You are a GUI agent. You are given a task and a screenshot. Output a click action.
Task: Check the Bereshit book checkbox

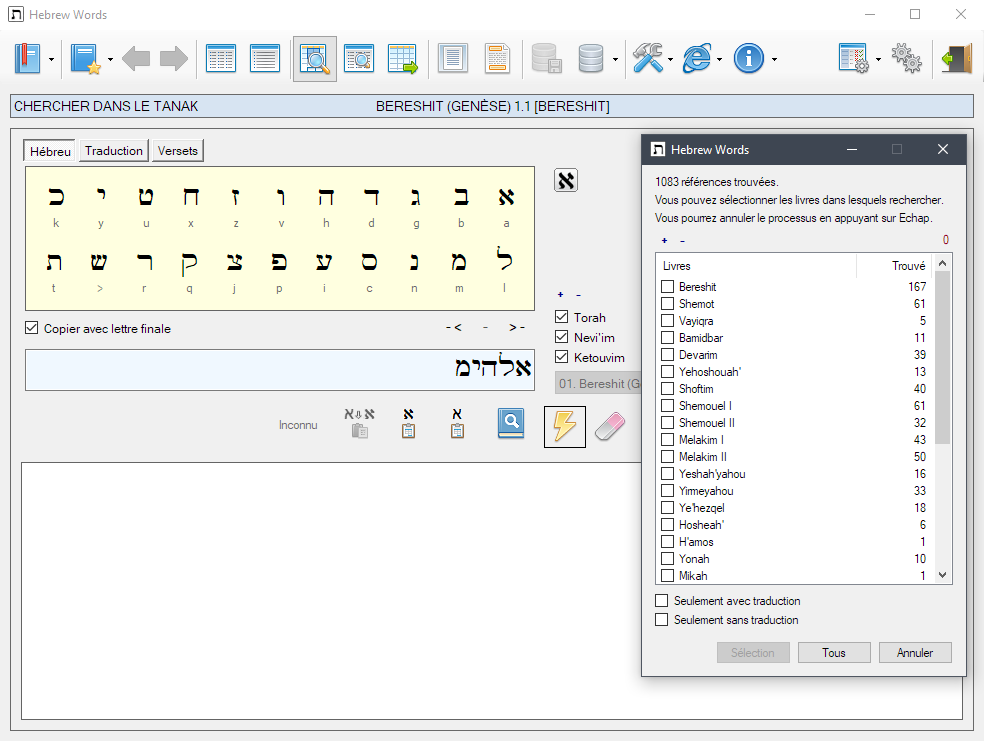(x=668, y=287)
